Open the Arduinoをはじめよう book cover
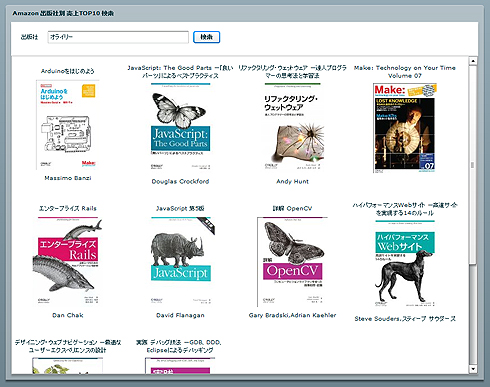The width and height of the screenshot is (490, 387). [x=68, y=125]
